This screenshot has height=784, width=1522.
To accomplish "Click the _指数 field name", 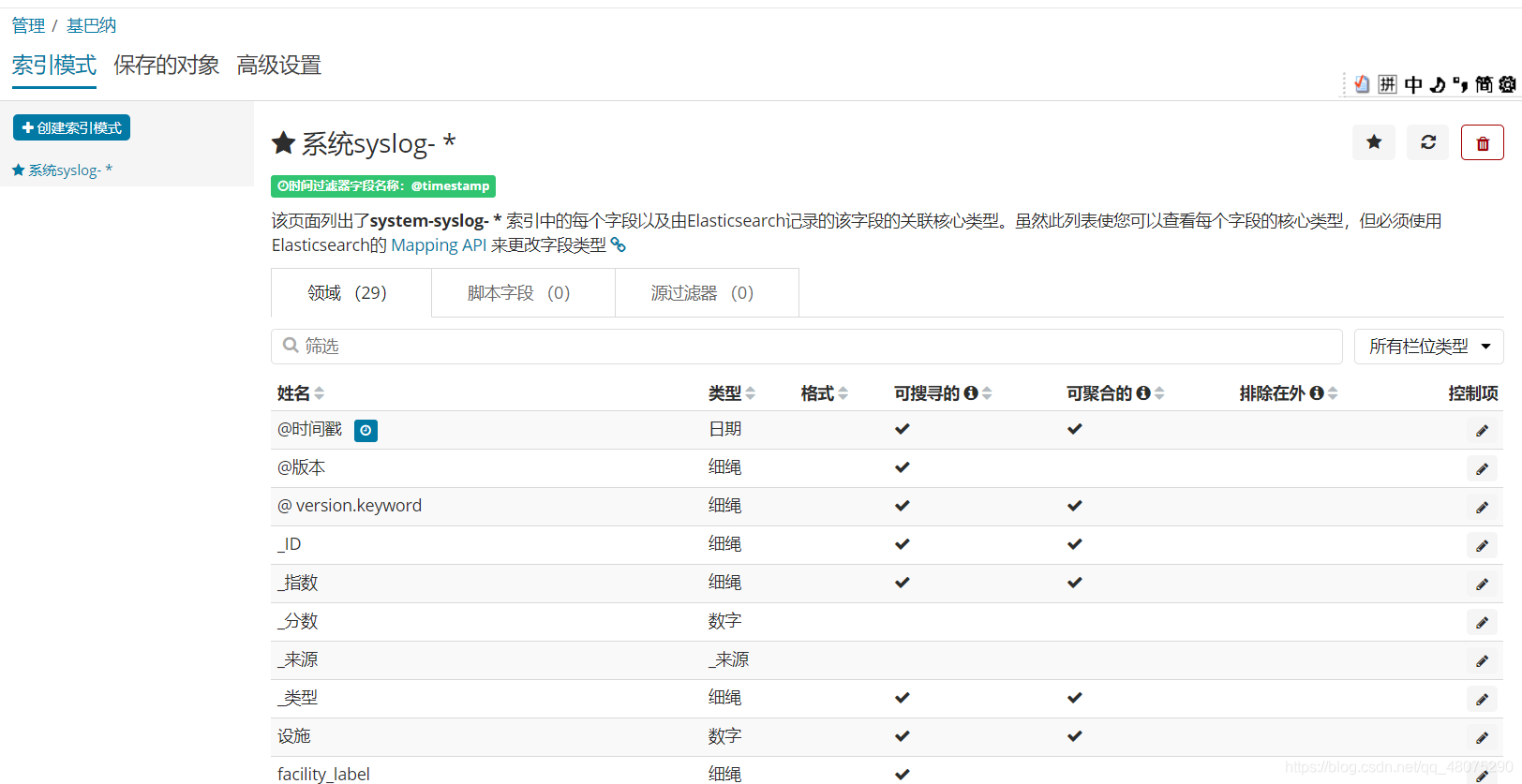I will [x=297, y=583].
